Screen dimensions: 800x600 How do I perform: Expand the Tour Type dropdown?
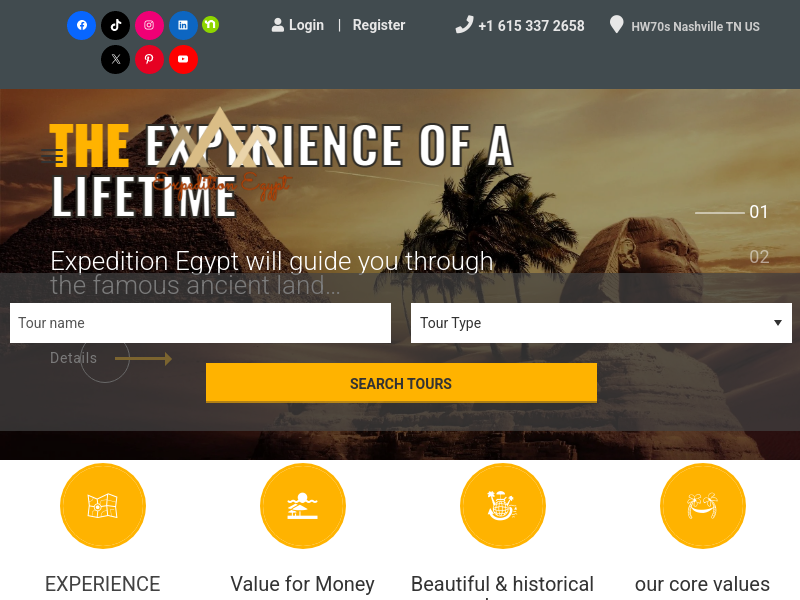601,323
